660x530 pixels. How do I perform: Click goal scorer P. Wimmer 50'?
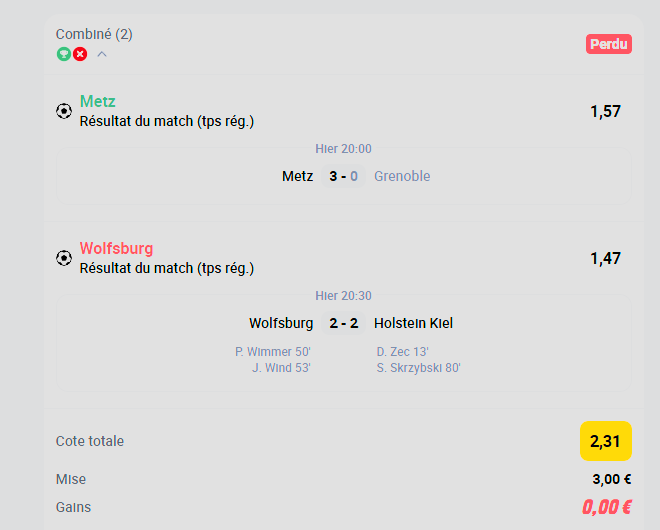[273, 352]
